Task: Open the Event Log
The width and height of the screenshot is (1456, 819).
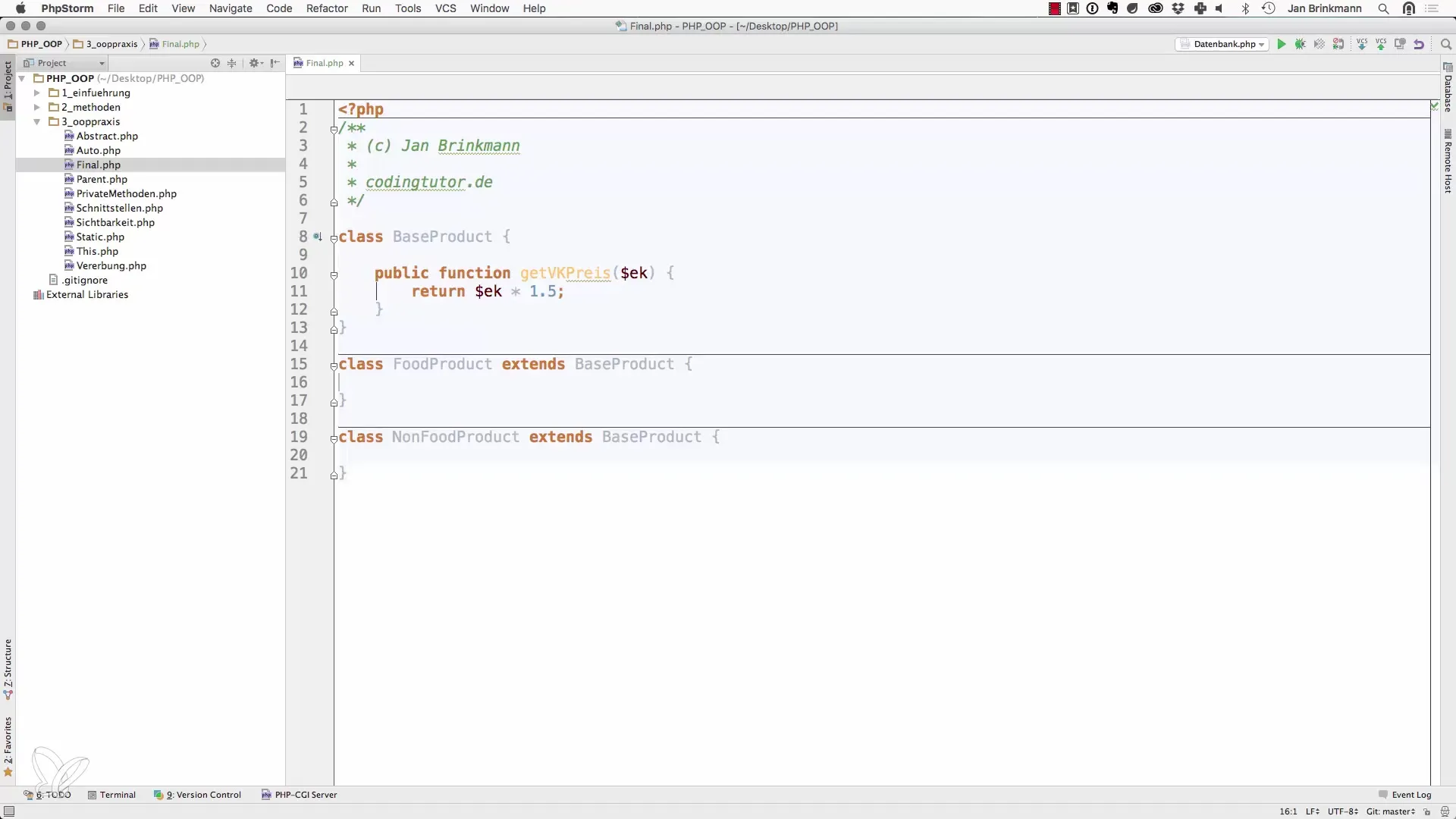Action: [1404, 795]
